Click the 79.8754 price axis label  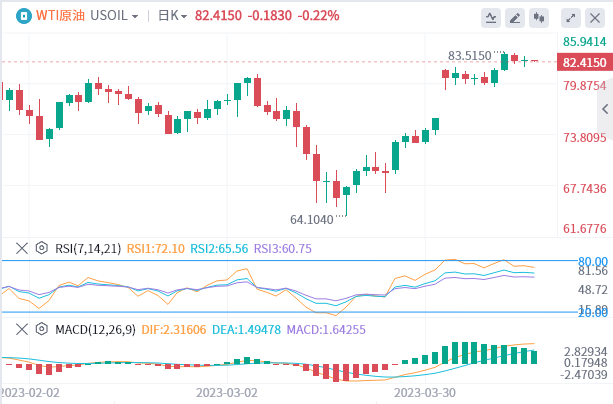click(584, 86)
